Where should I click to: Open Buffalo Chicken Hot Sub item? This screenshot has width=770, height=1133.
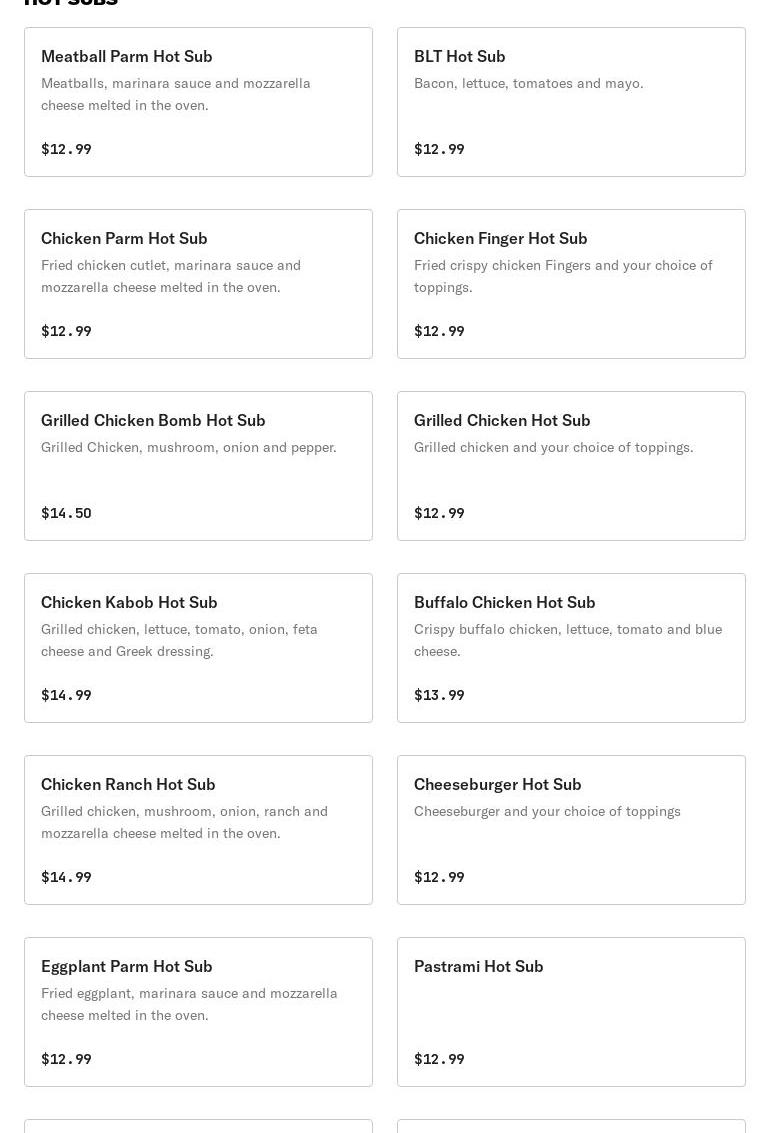click(571, 648)
